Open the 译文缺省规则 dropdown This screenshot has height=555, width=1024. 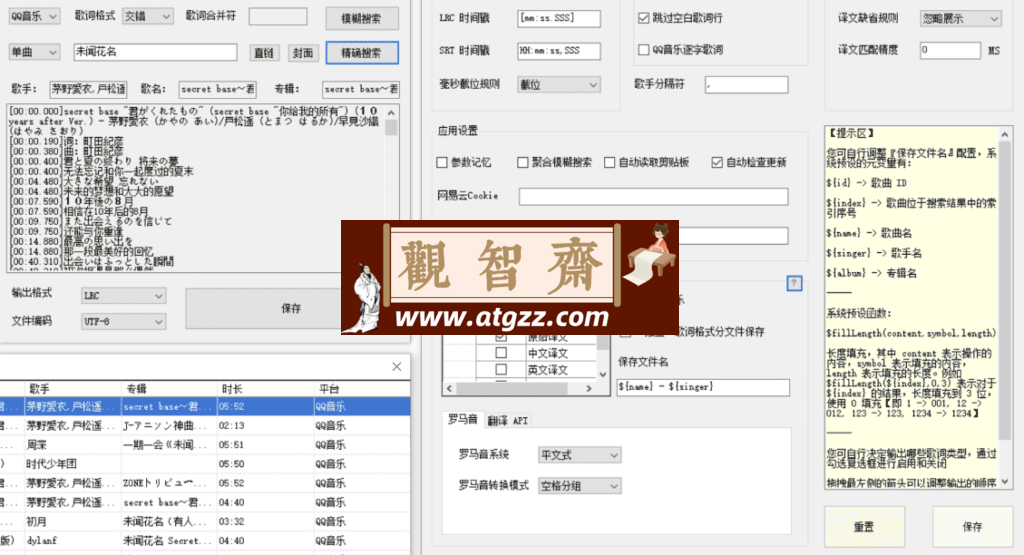(960, 19)
